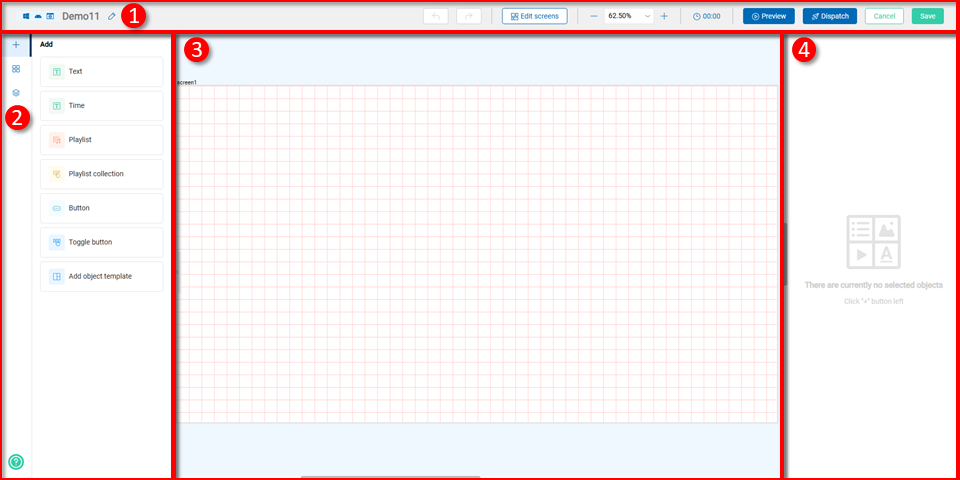The height and width of the screenshot is (480, 960).
Task: Click the screen1 canvas grid area
Action: click(477, 253)
